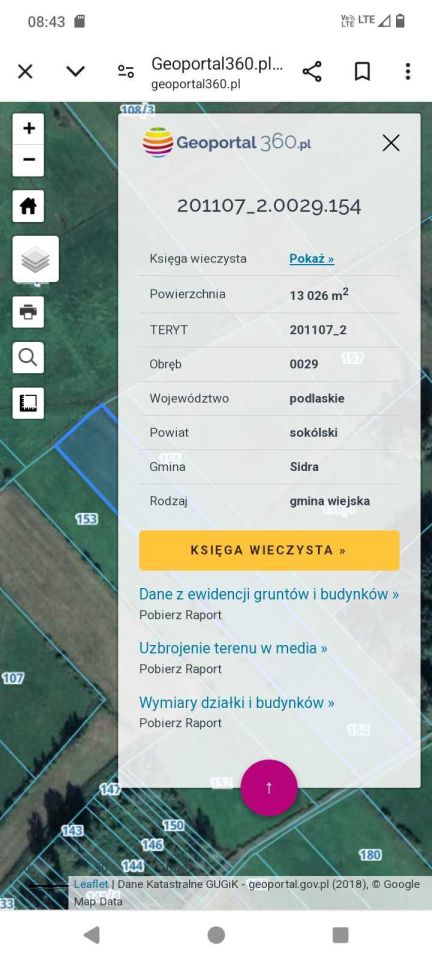
Task: Click parcel label 153 on the map
Action: pyautogui.click(x=87, y=519)
